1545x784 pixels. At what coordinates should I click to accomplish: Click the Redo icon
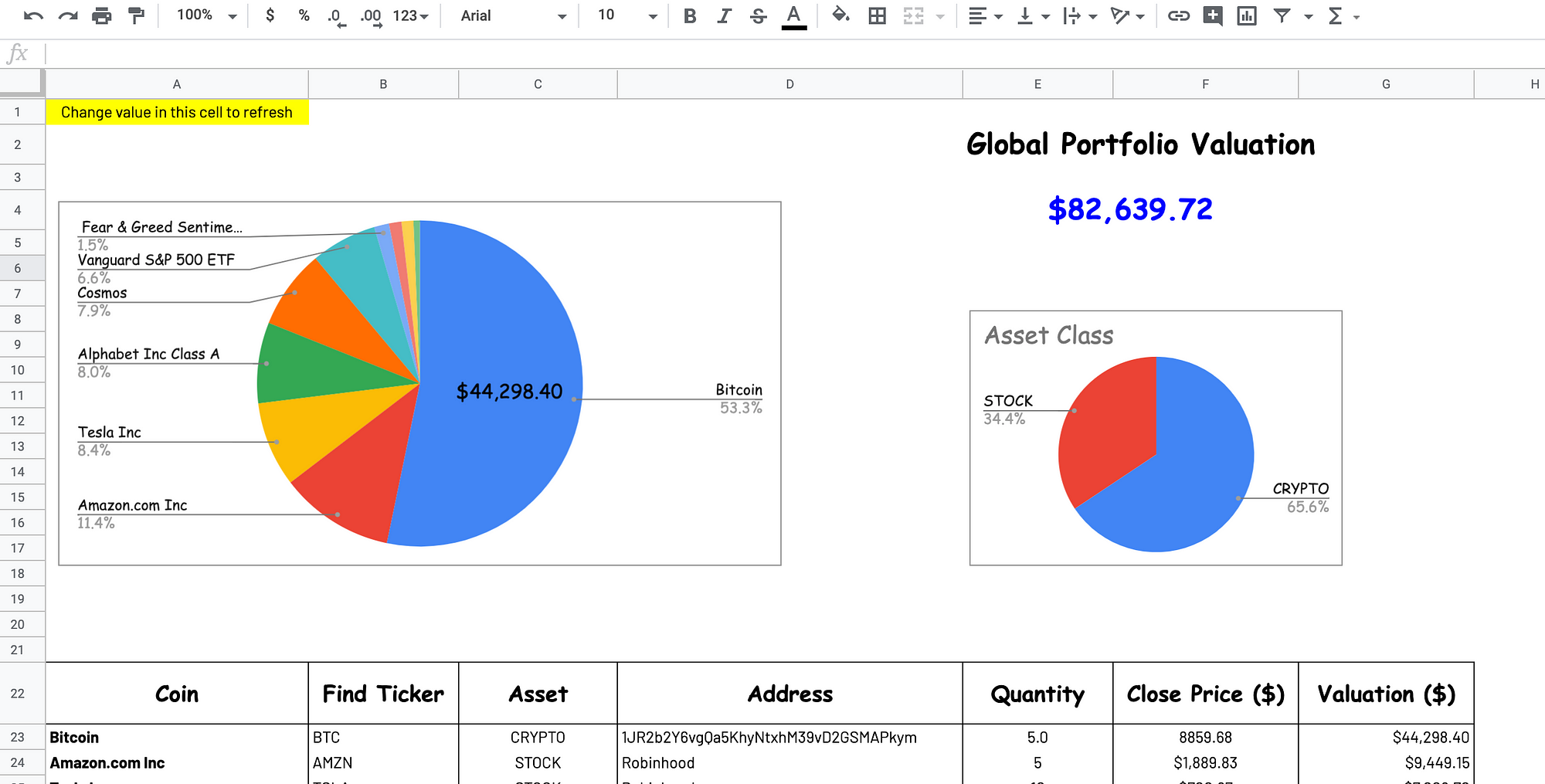coord(68,15)
